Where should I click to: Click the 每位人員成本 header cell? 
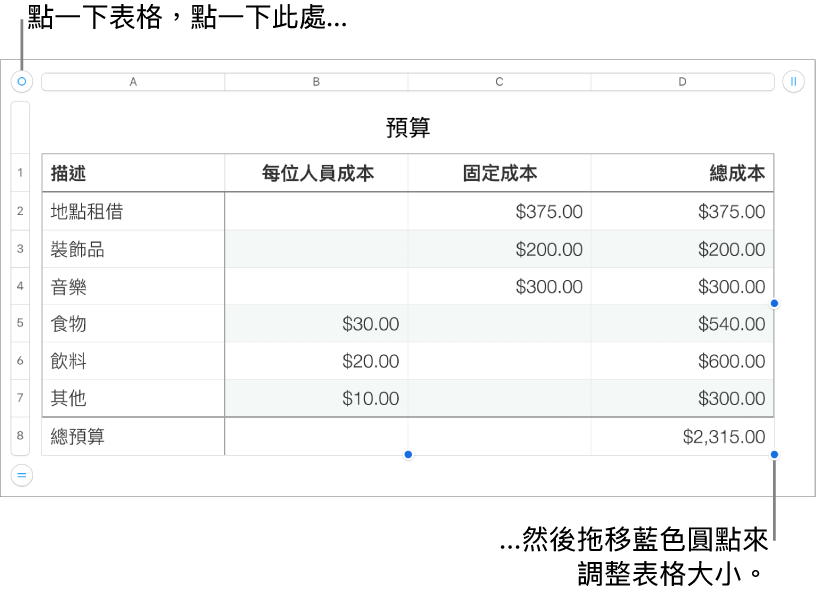coord(316,173)
